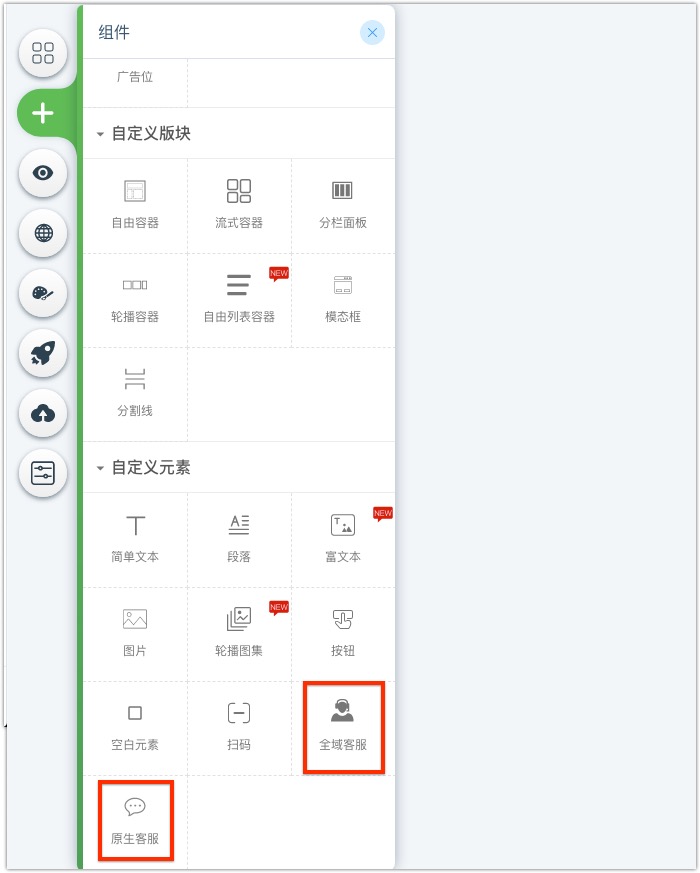Image resolution: width=700 pixels, height=873 pixels.
Task: Click the cloud upload sidebar button
Action: pos(43,413)
